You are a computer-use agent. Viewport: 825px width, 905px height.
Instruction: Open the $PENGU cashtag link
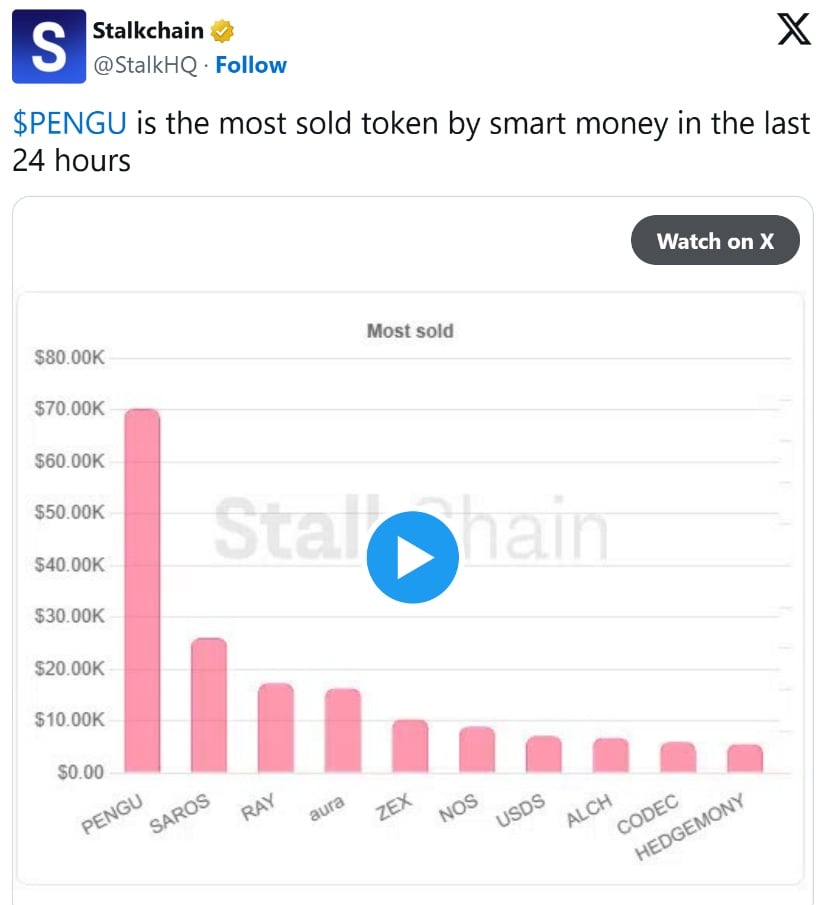[x=70, y=124]
